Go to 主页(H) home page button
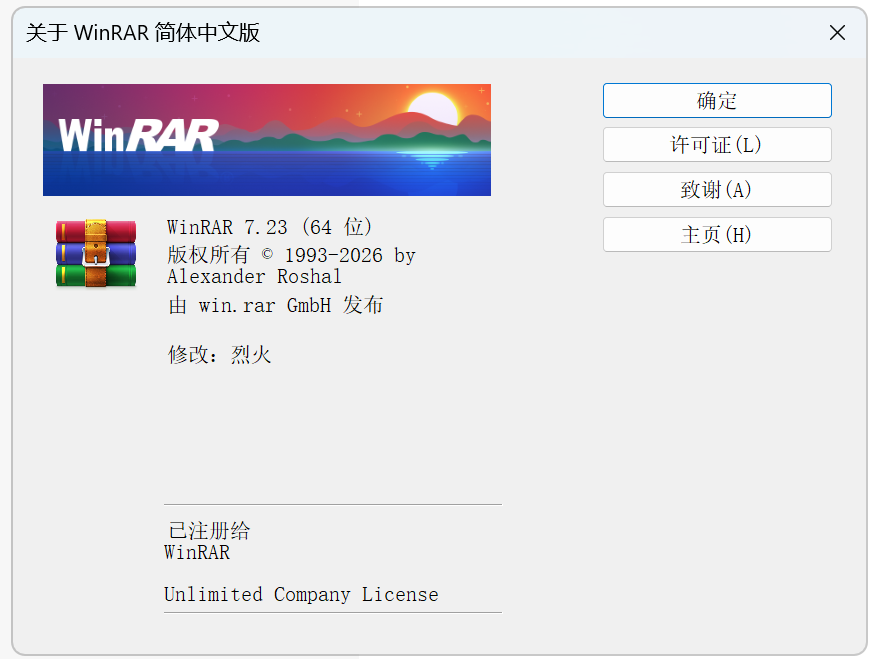The height and width of the screenshot is (659, 873). coord(717,234)
